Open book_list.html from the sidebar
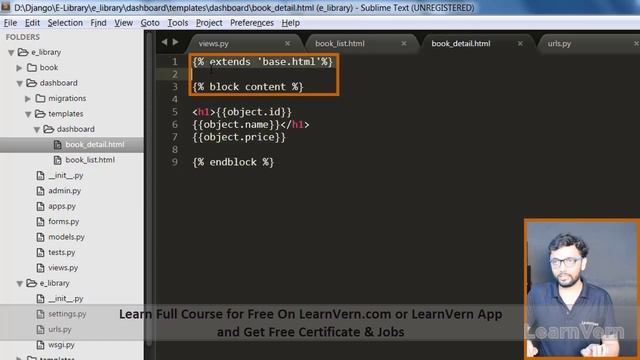The width and height of the screenshot is (640, 360). tap(90, 160)
